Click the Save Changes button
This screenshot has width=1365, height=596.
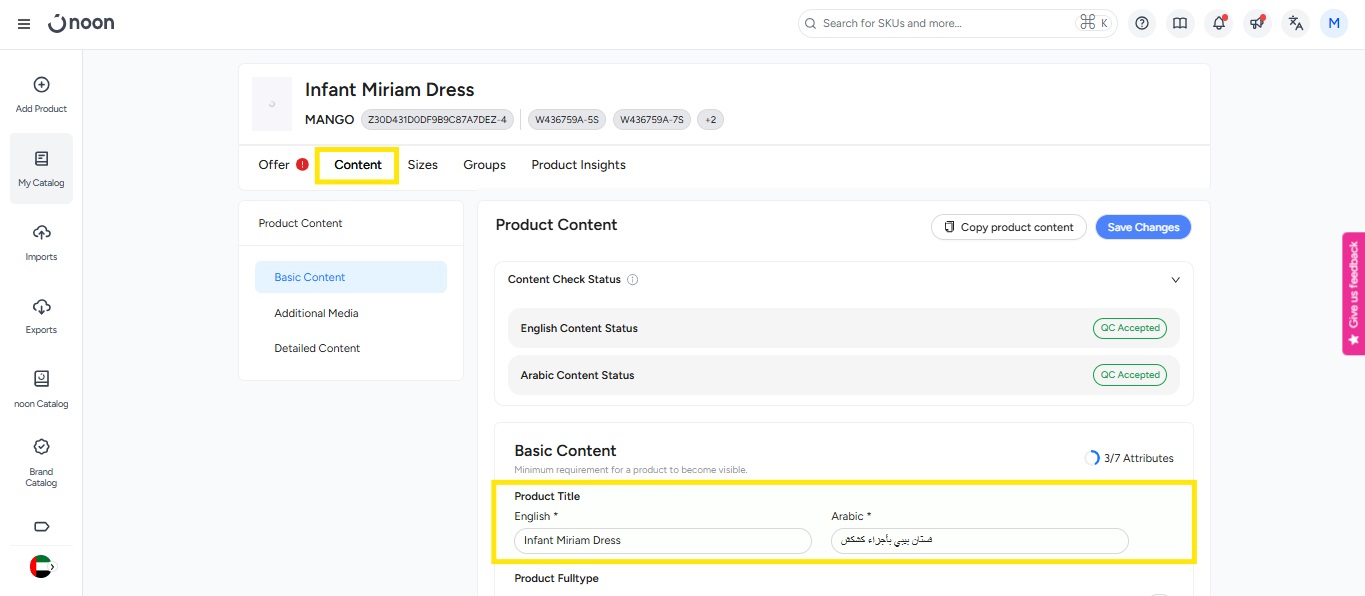pyautogui.click(x=1143, y=227)
